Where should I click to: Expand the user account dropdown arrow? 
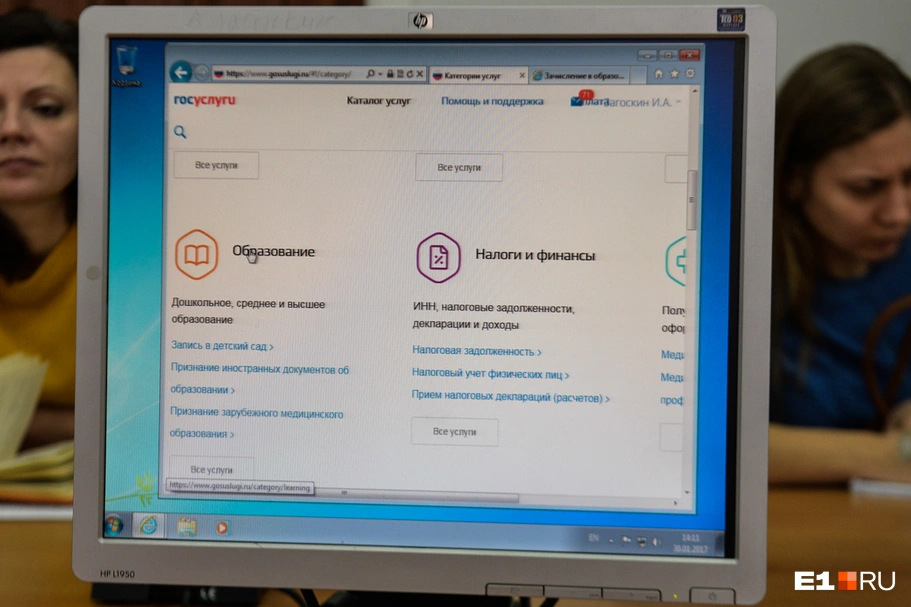678,102
